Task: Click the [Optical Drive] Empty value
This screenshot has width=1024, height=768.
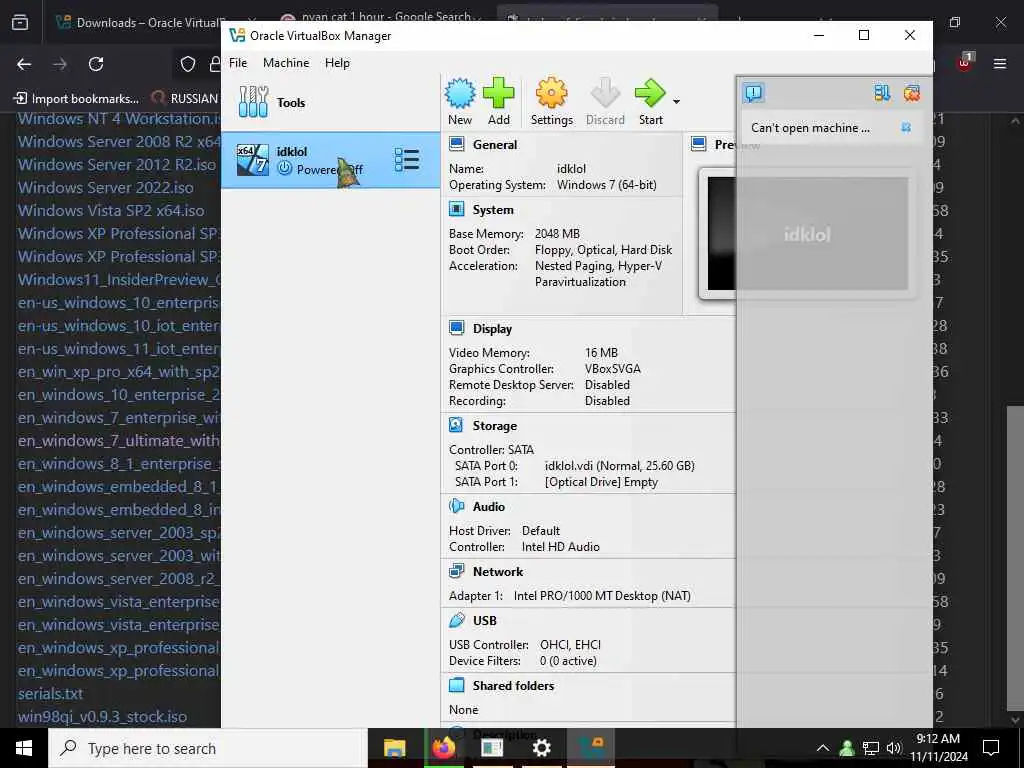Action: coord(601,482)
